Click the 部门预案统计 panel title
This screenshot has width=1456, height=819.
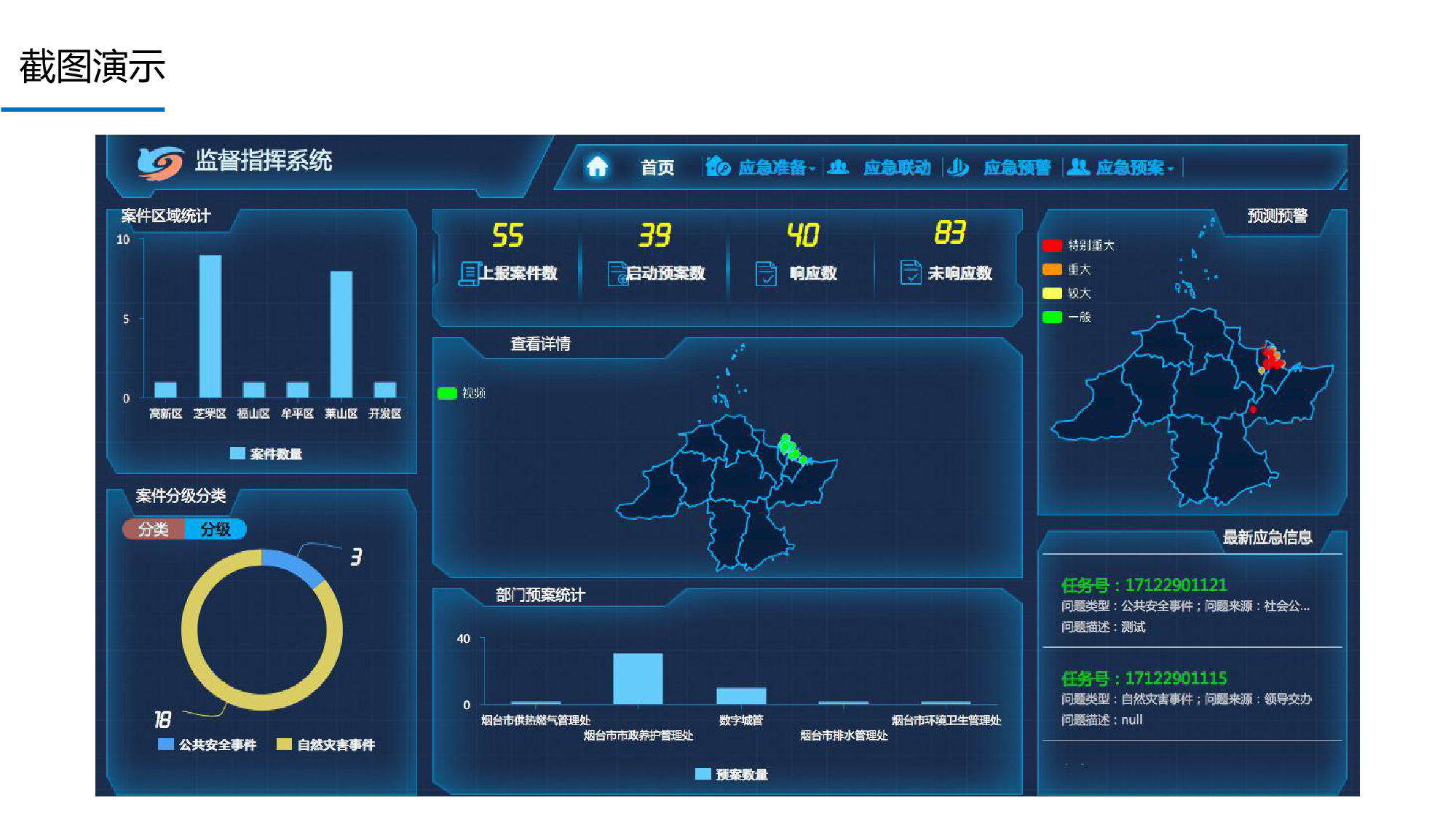[540, 595]
